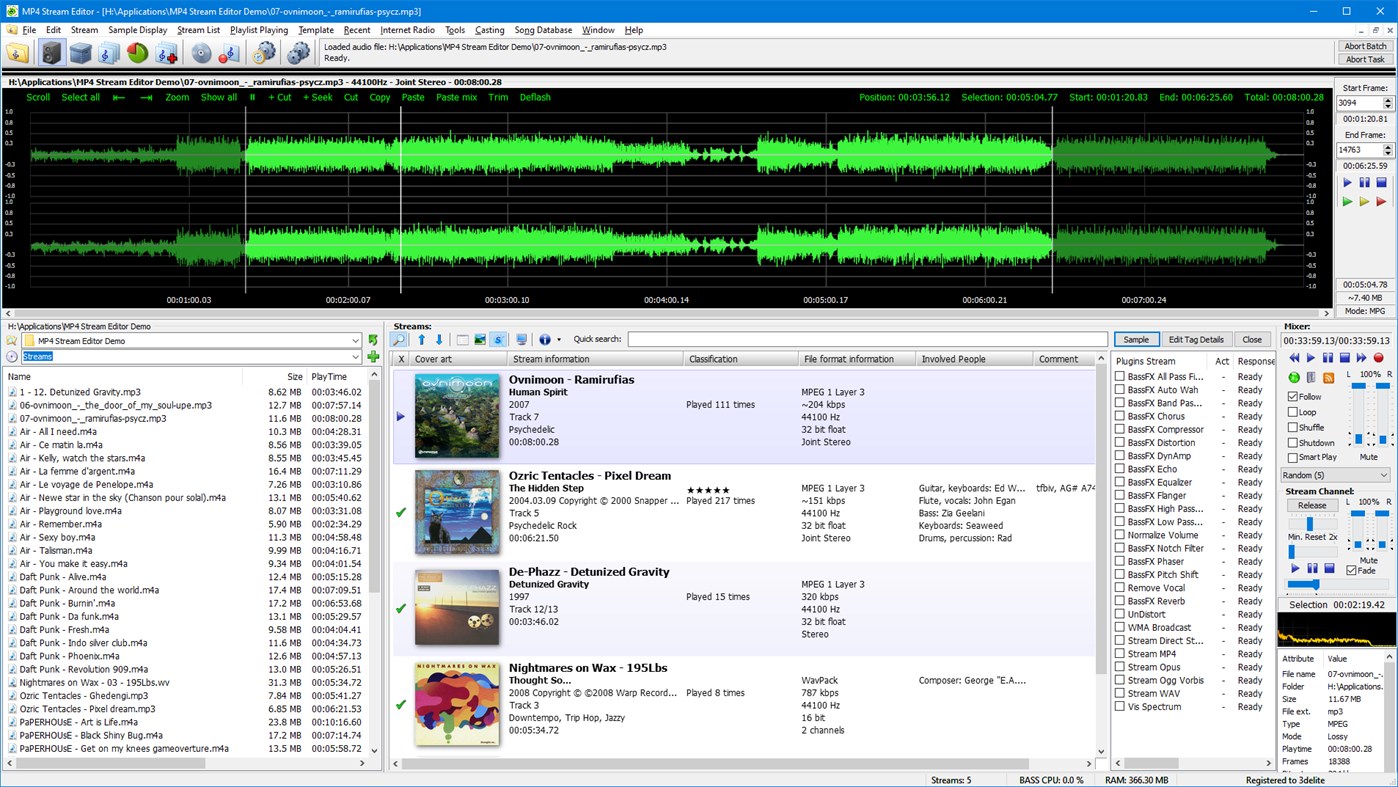The height and width of the screenshot is (787, 1398).
Task: Mute the right channel volume slider
Action: 1383,438
